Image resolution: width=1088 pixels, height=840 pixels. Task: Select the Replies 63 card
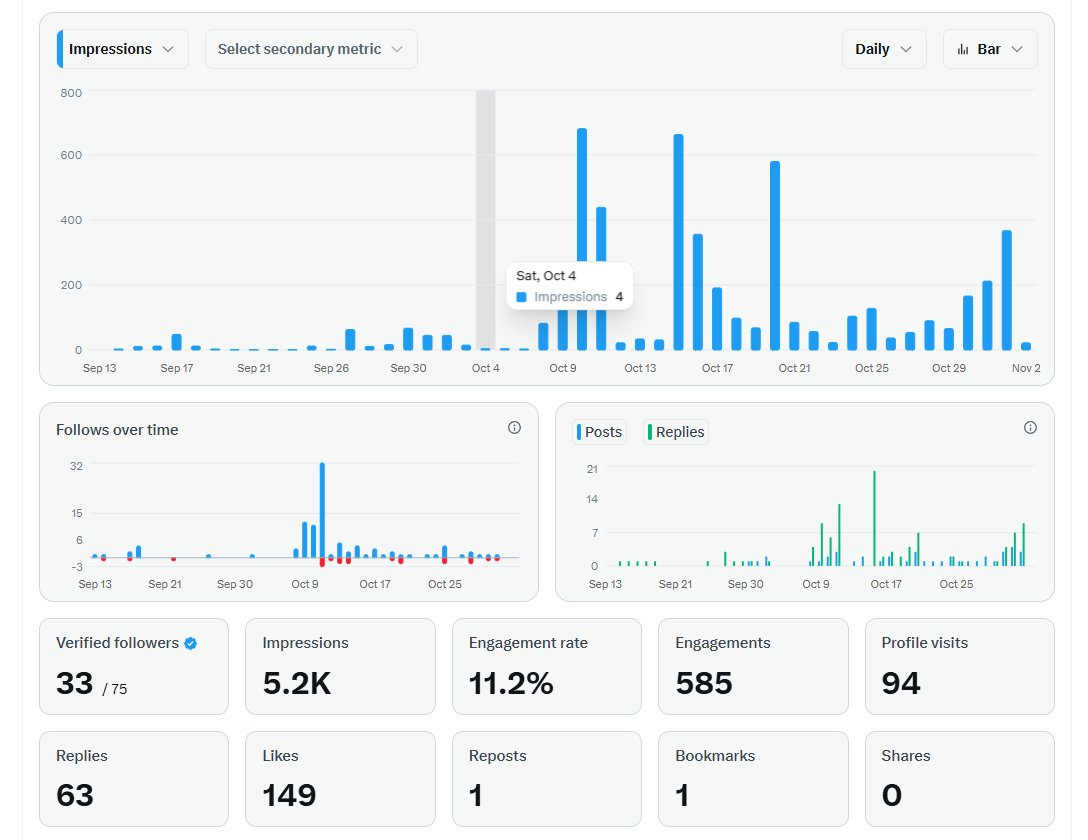coord(134,779)
